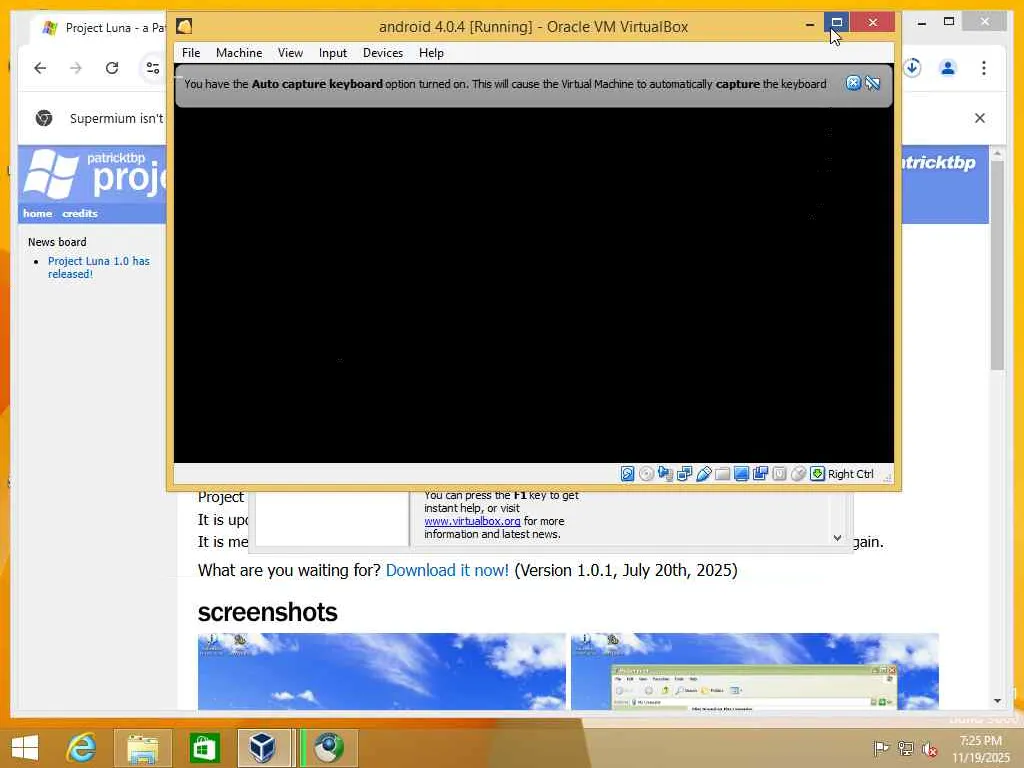Go forward in the browser
Image resolution: width=1024 pixels, height=768 pixels.
(76, 68)
